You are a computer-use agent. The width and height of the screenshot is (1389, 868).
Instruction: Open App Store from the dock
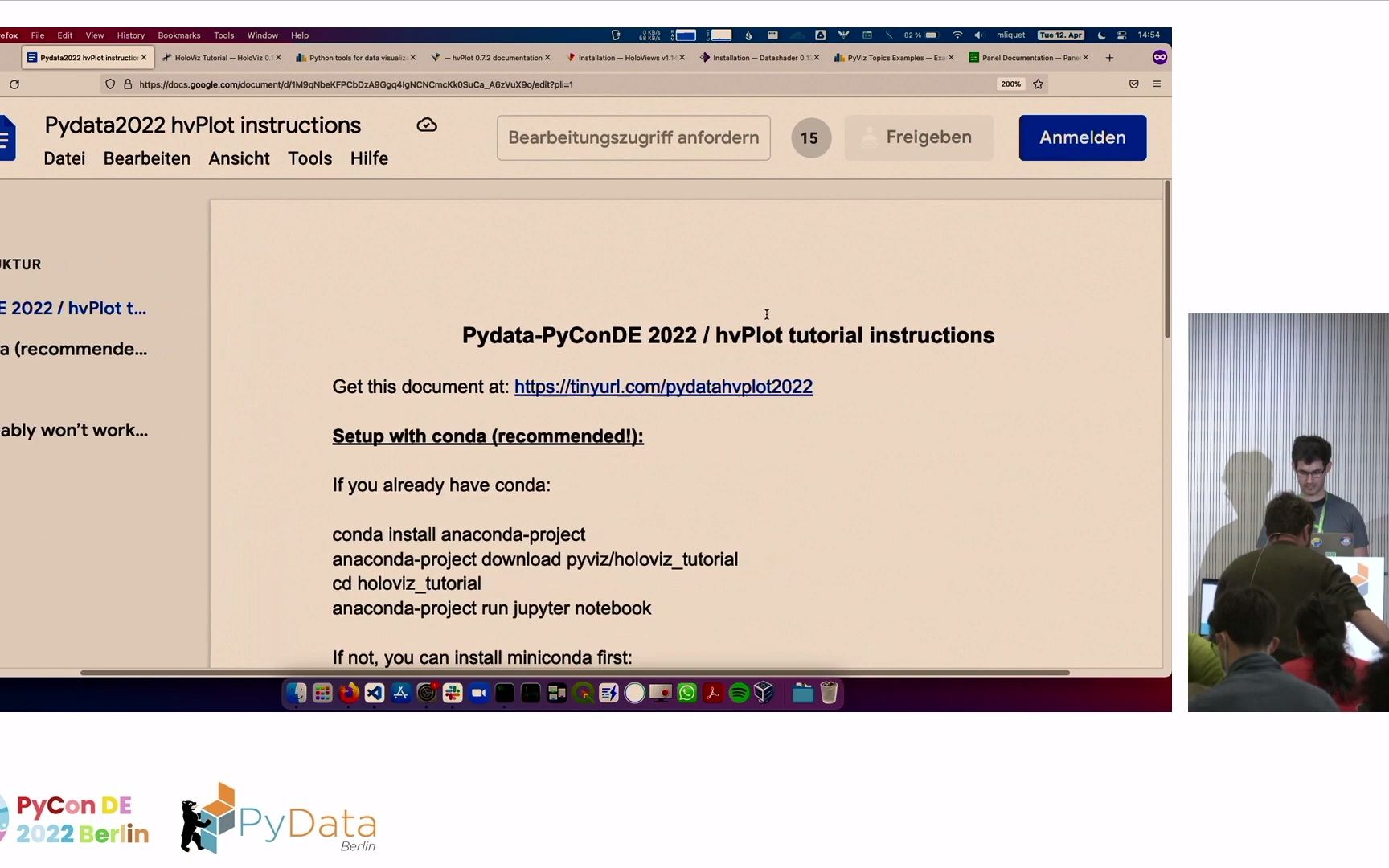400,693
